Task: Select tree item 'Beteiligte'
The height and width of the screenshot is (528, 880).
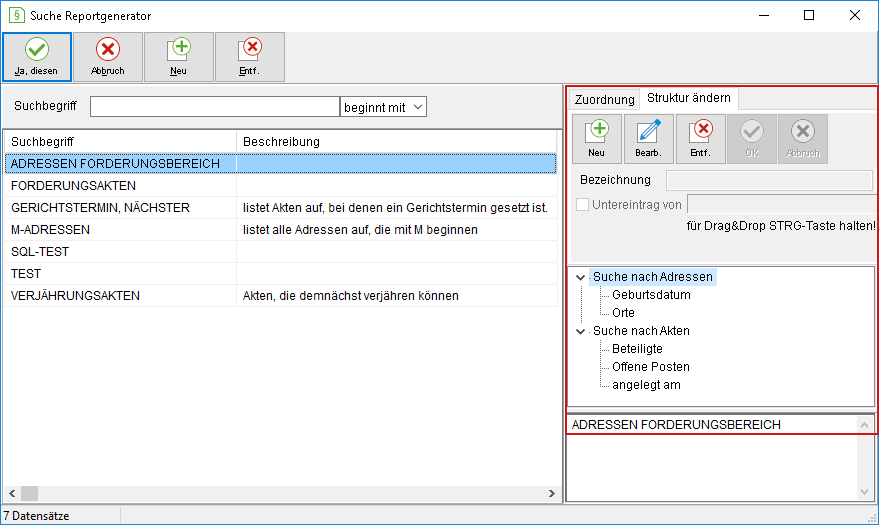Action: pyautogui.click(x=637, y=349)
